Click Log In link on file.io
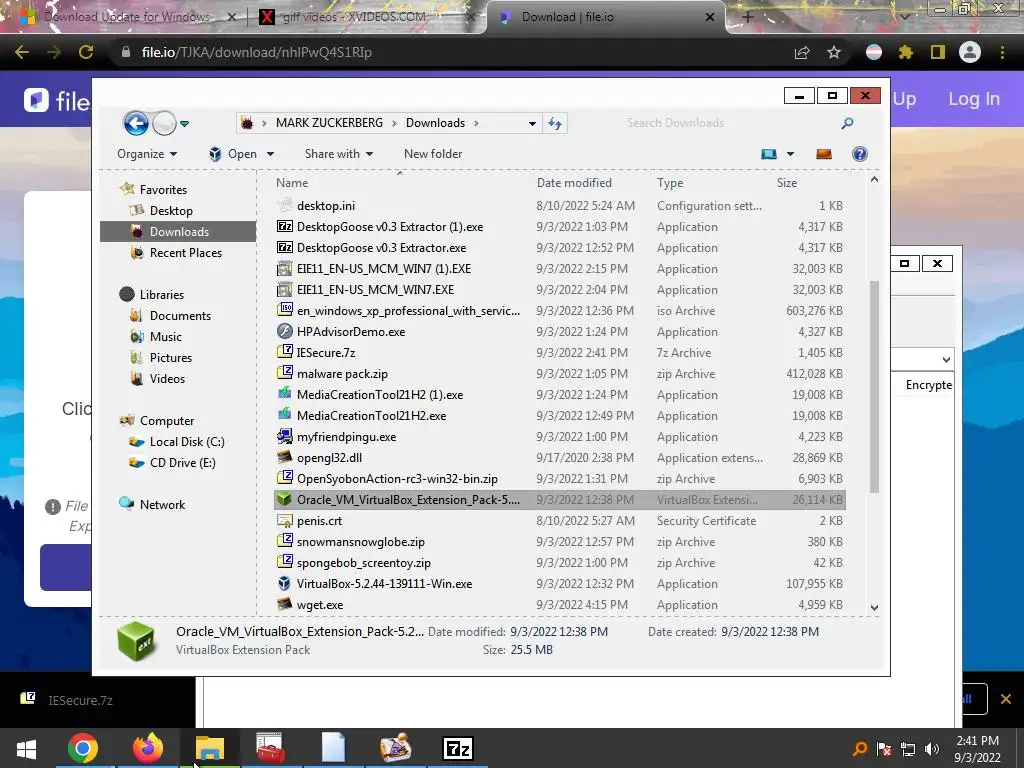 tap(974, 99)
